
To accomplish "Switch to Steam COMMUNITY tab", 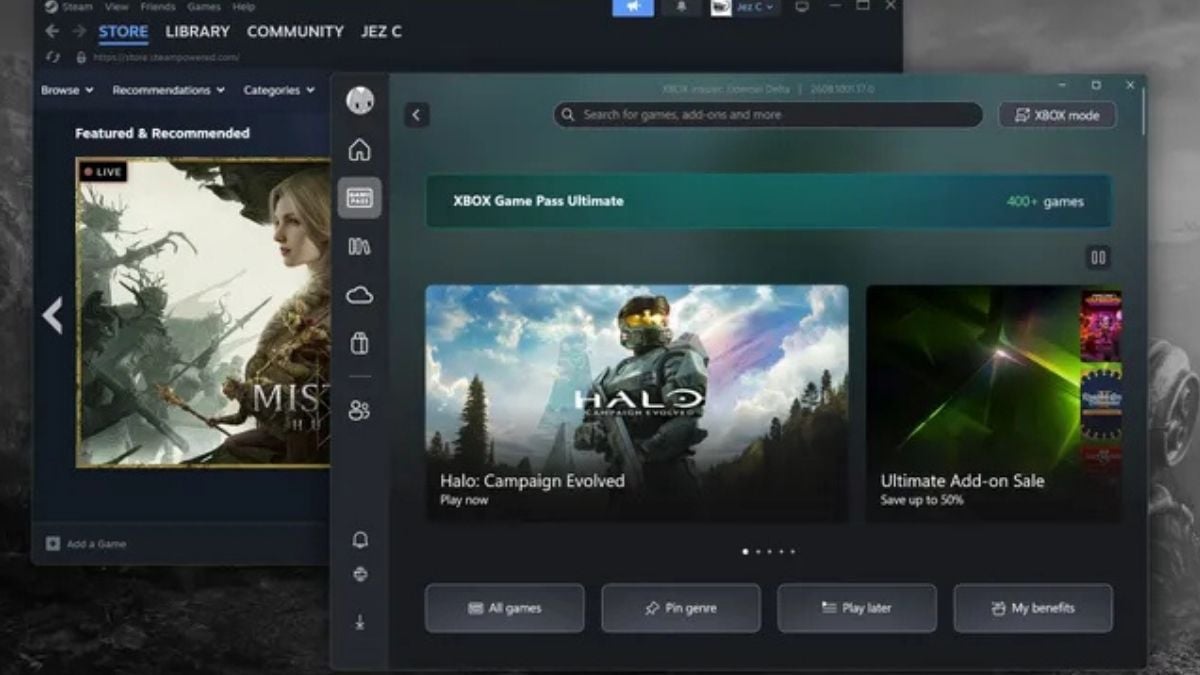I will pos(295,32).
